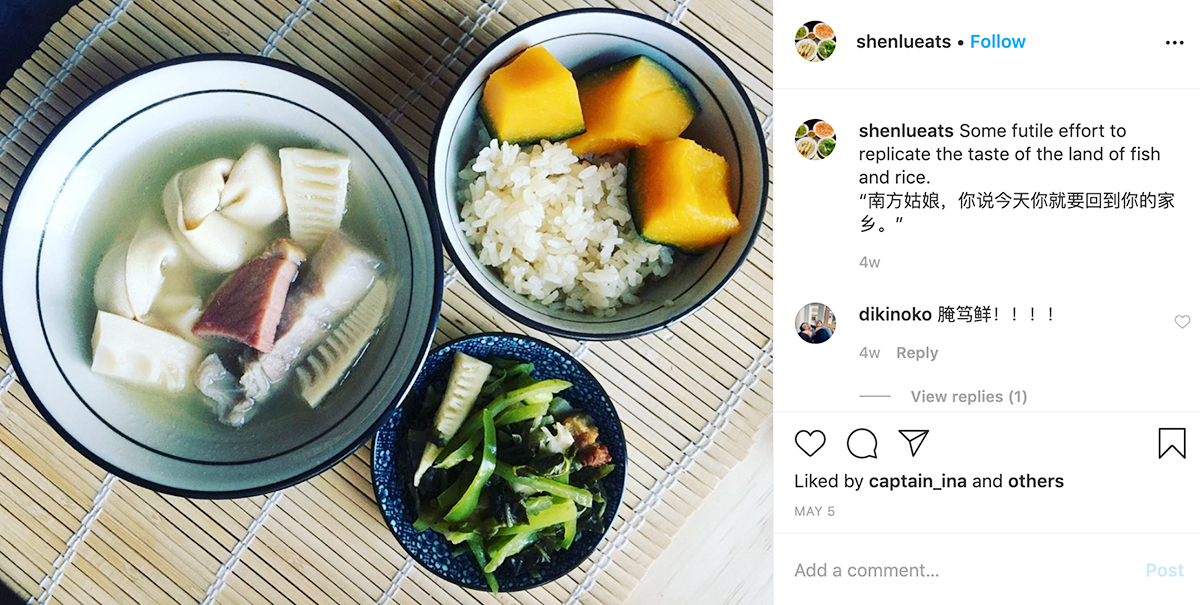Open the MAY 5 post date link

814,511
